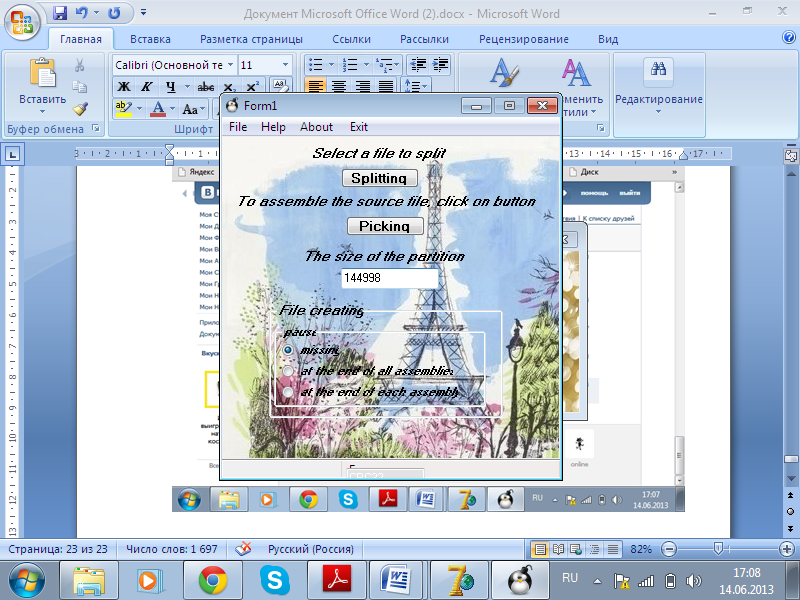Screen dimensions: 800x600
Task: Increase paragraph indent
Action: tap(440, 65)
